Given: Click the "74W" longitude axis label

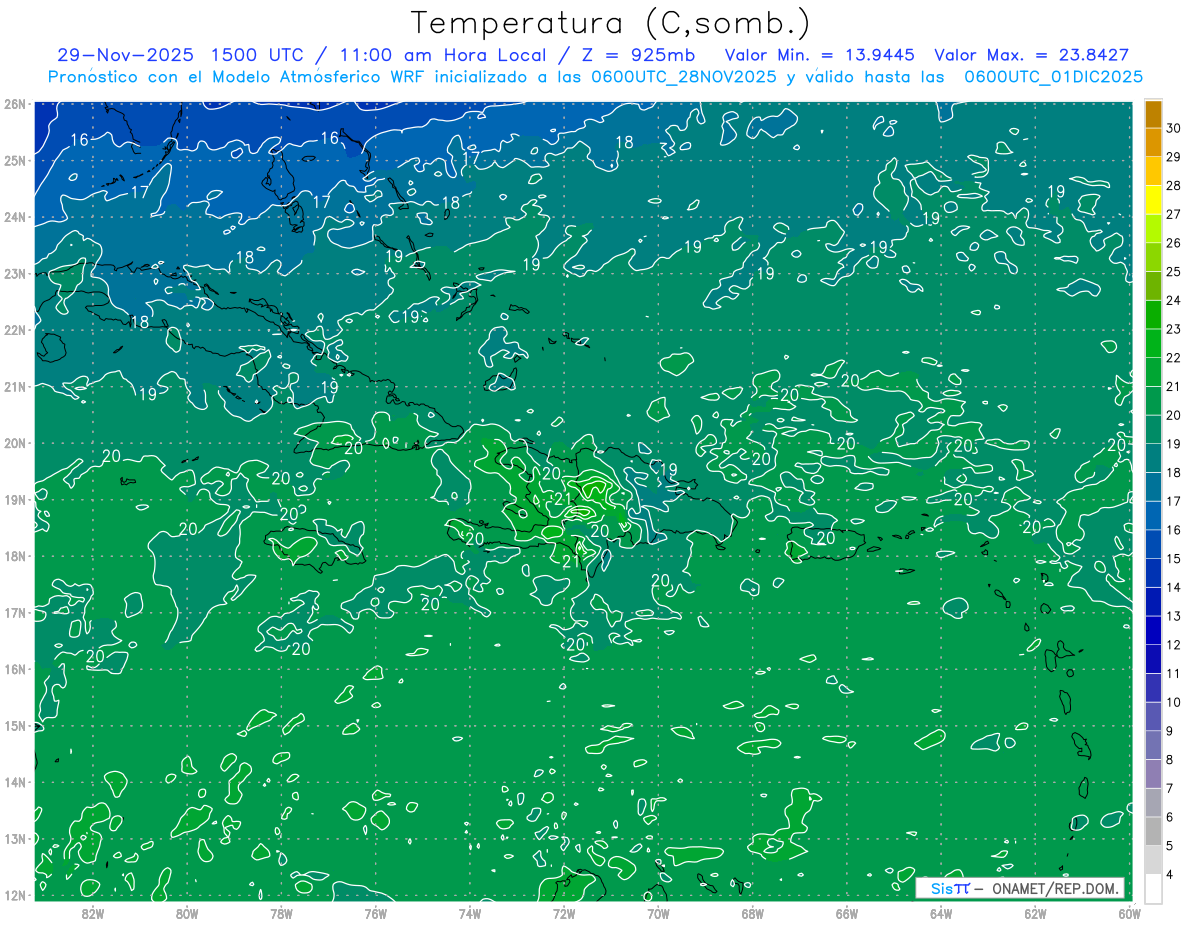Looking at the screenshot, I should coord(470,913).
